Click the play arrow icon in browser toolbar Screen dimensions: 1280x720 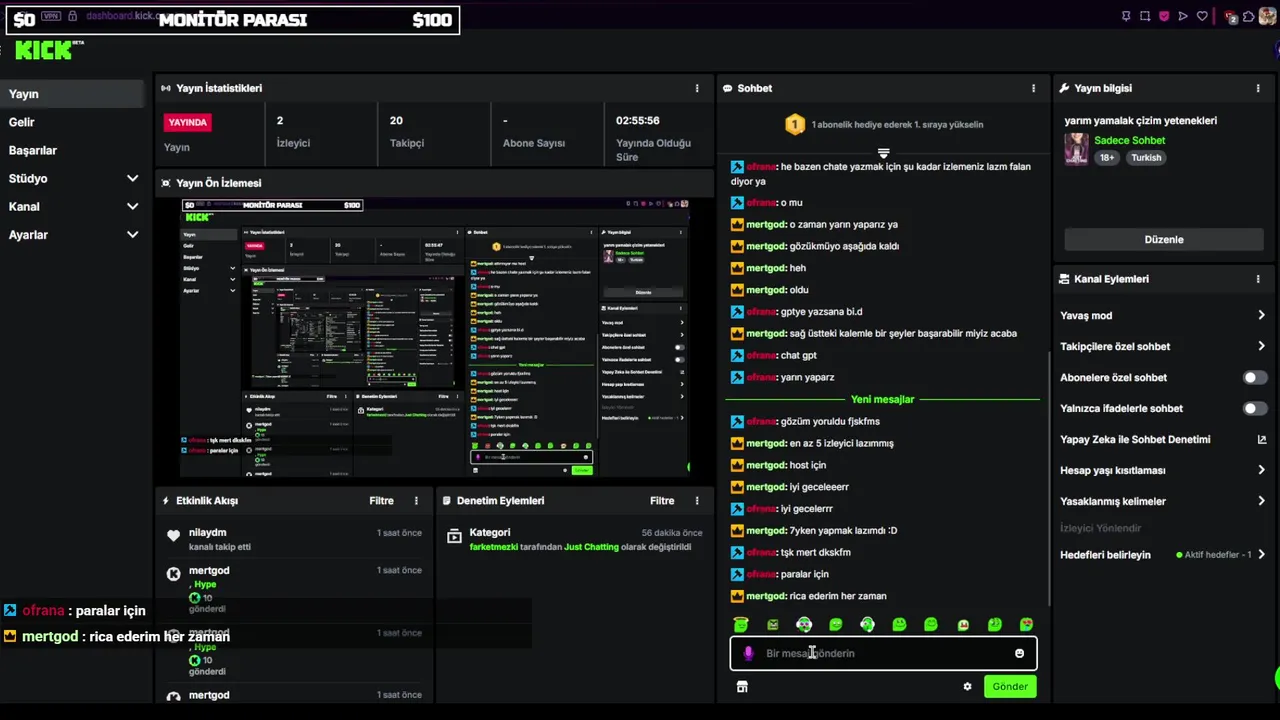pyautogui.click(x=1183, y=16)
